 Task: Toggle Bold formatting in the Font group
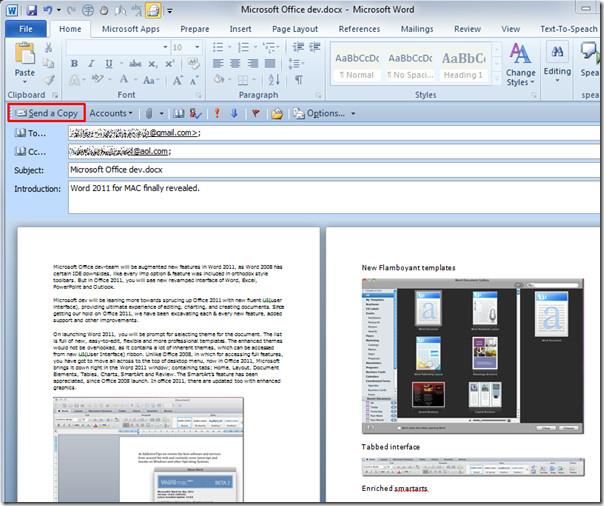[75, 65]
